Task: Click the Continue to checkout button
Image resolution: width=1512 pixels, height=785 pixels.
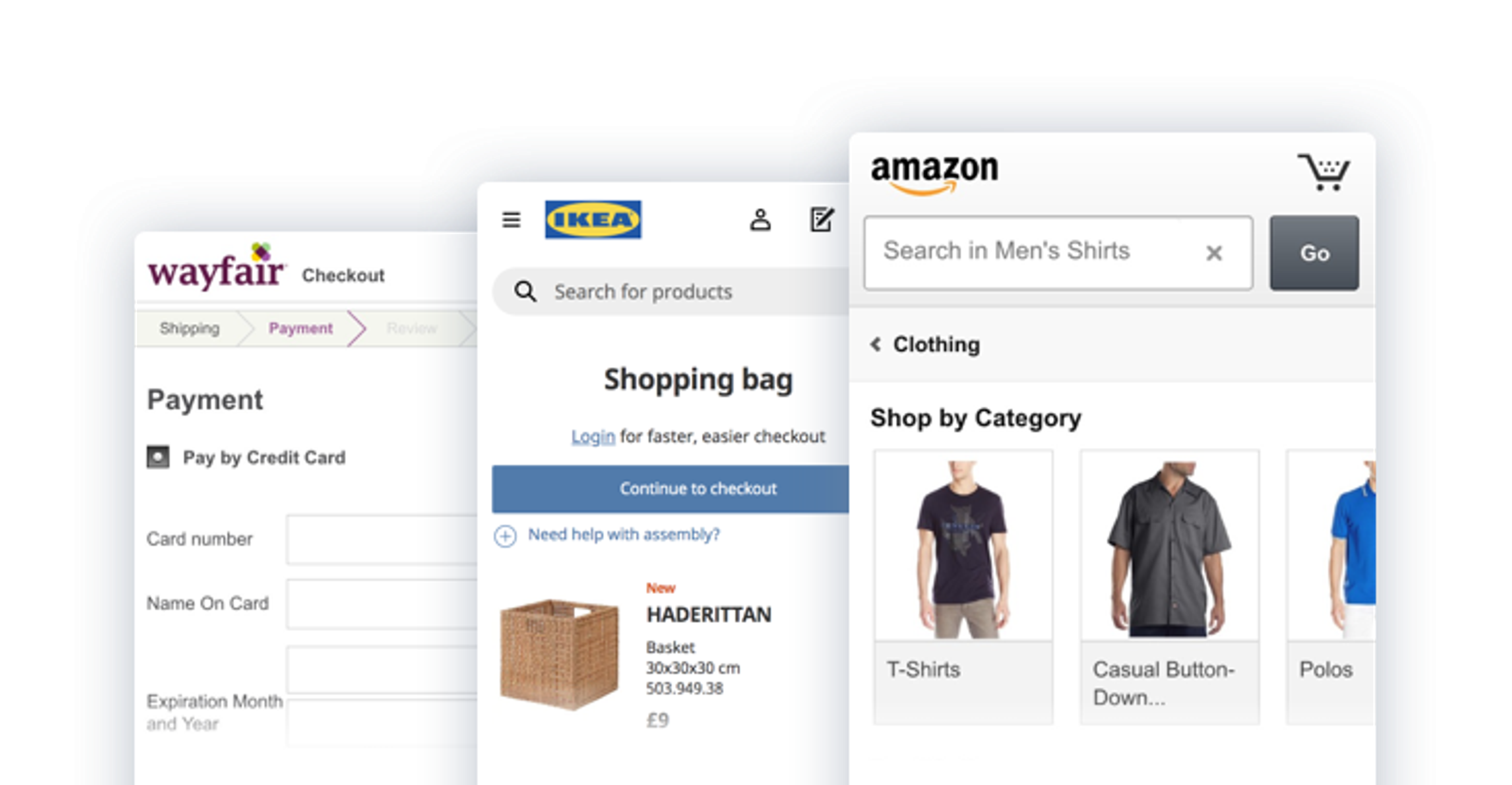Action: (670, 488)
